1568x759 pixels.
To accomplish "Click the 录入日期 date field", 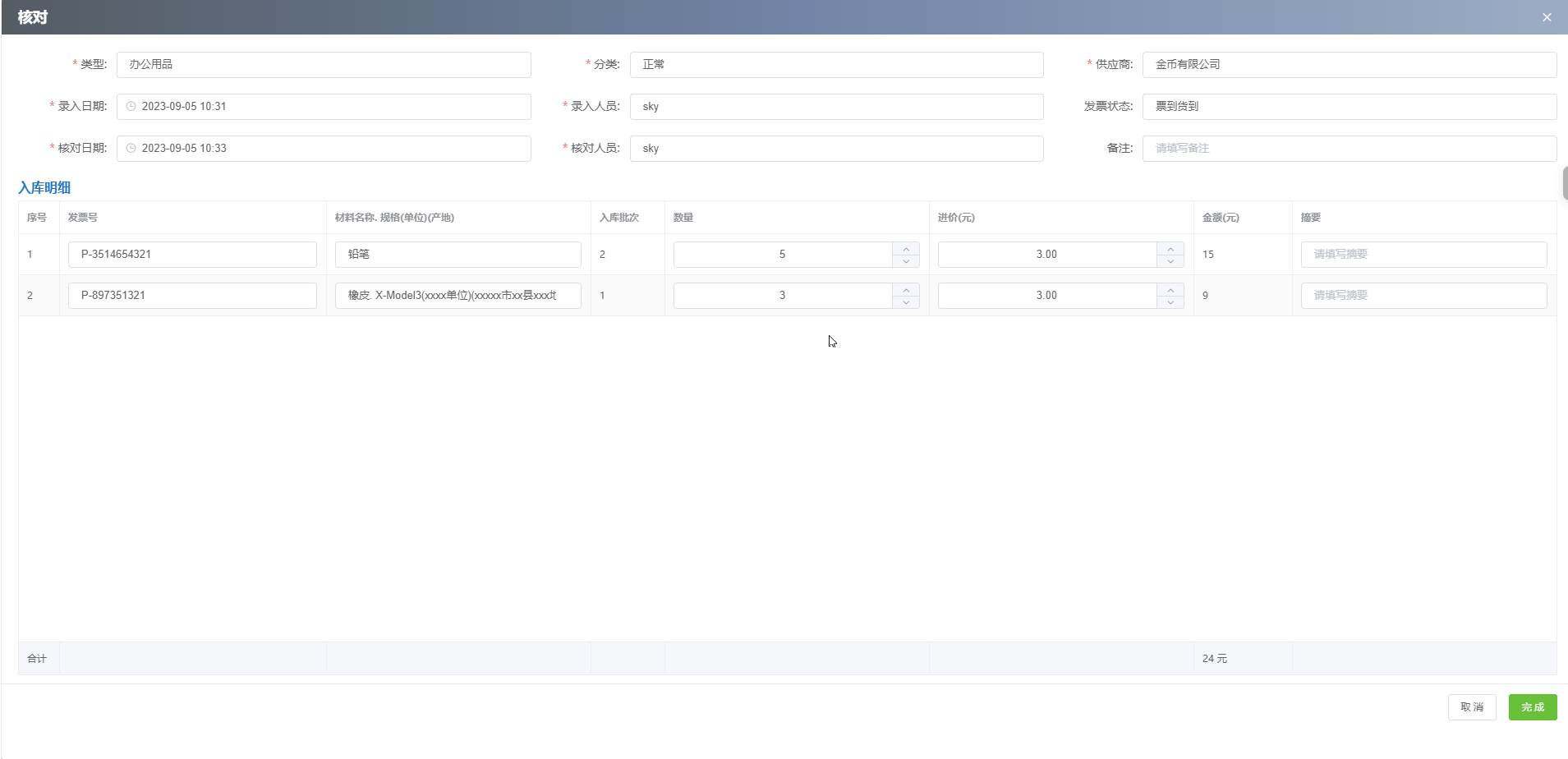I will pyautogui.click(x=324, y=107).
